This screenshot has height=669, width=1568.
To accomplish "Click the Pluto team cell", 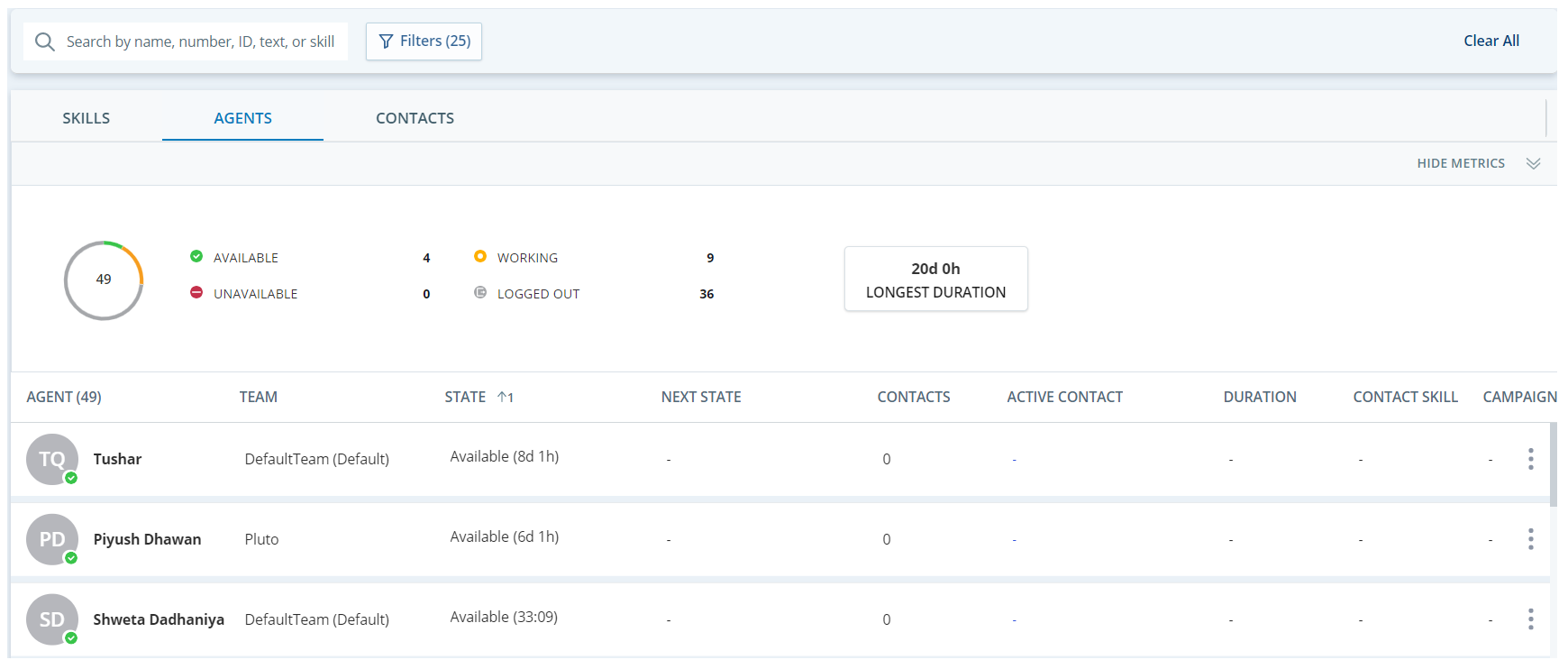I will [261, 539].
